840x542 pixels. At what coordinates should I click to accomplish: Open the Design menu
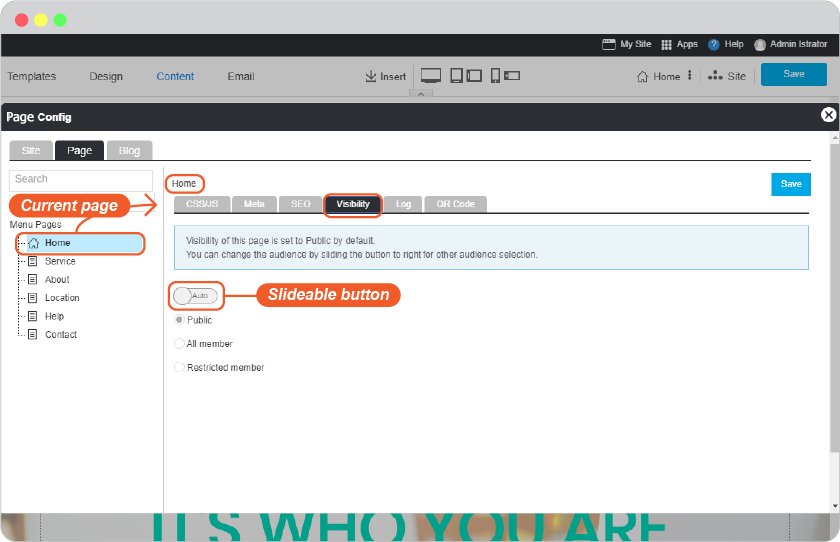(x=106, y=77)
